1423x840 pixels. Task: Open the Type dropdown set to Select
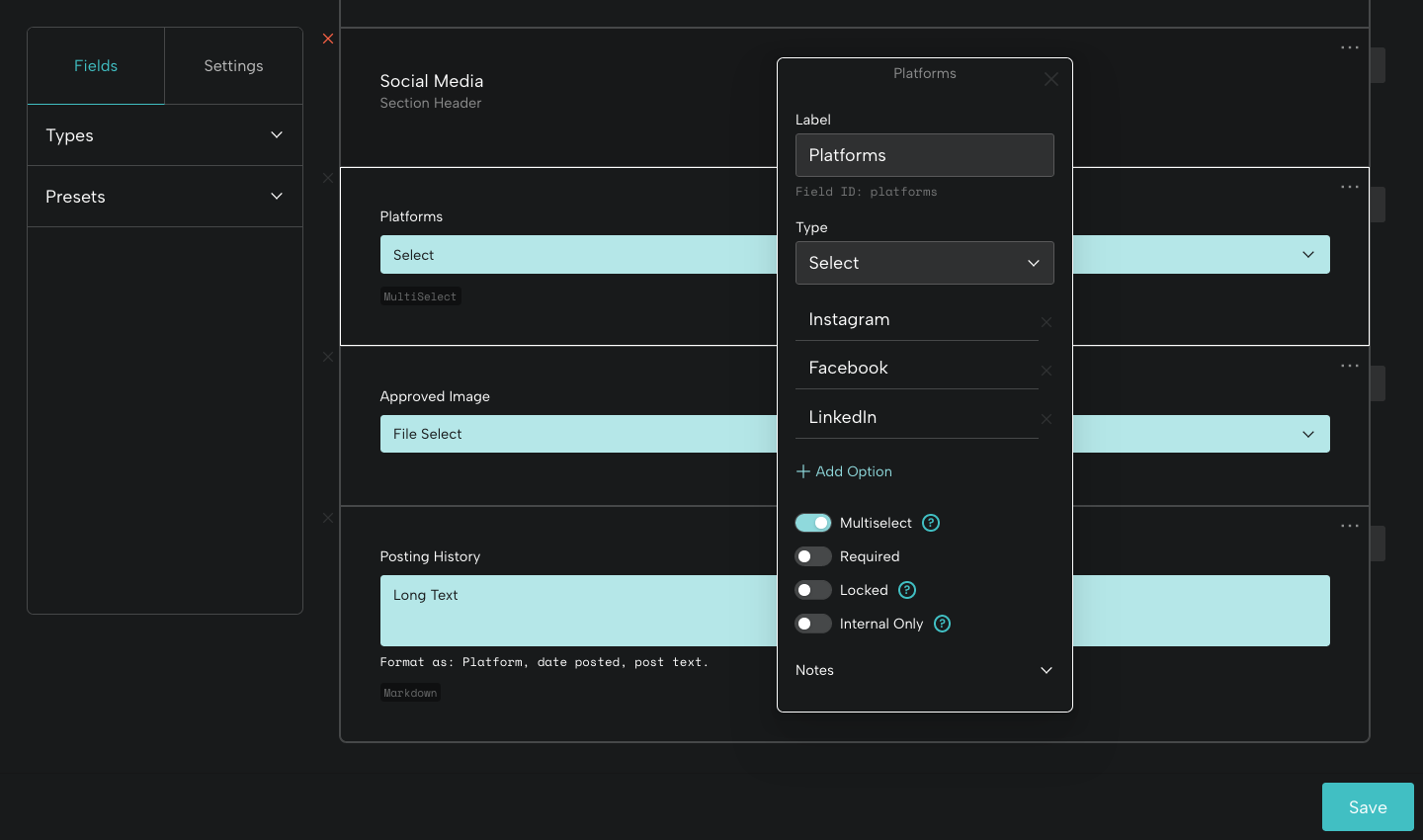tap(925, 263)
